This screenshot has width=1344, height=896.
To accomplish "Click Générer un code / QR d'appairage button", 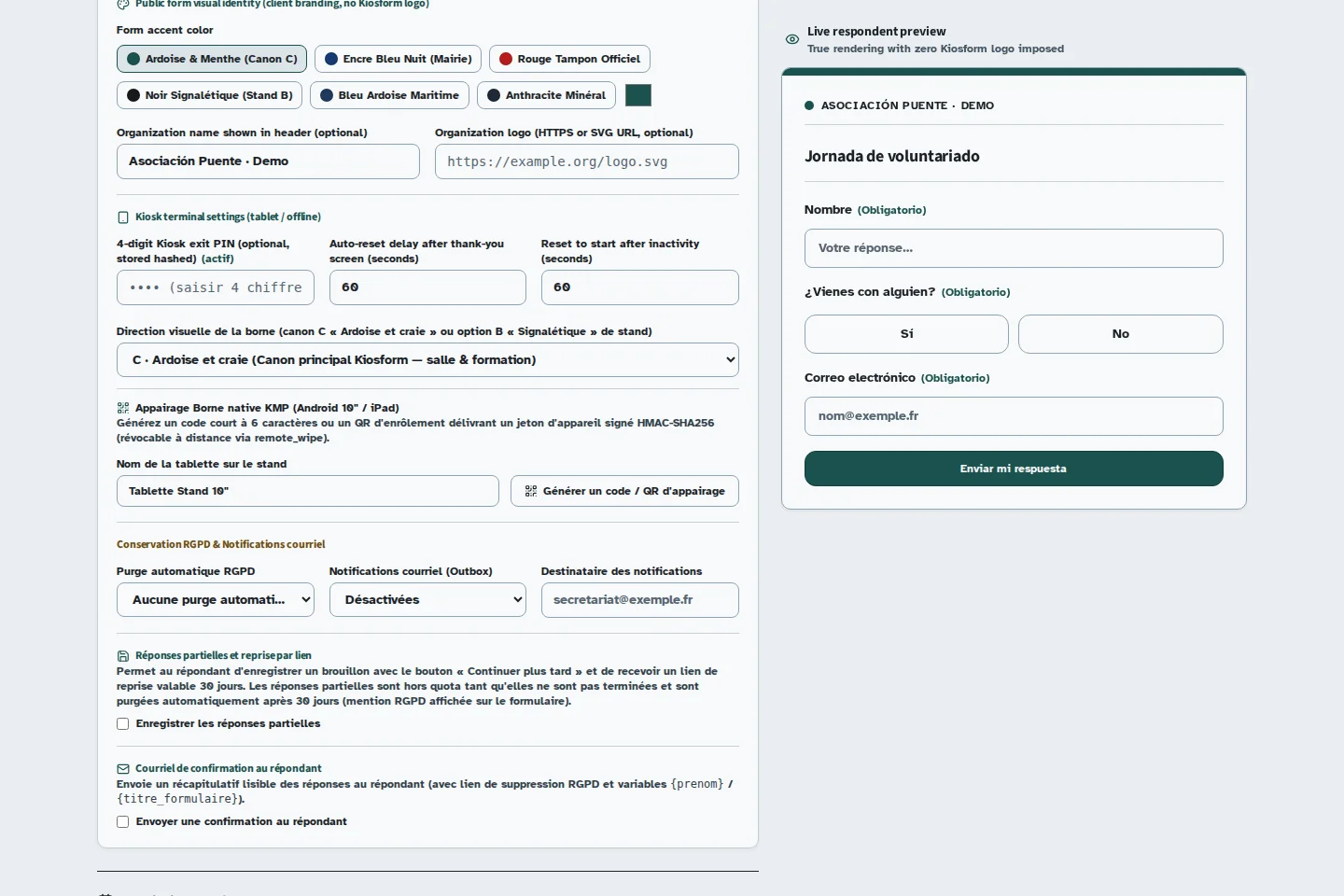I will pos(624,491).
